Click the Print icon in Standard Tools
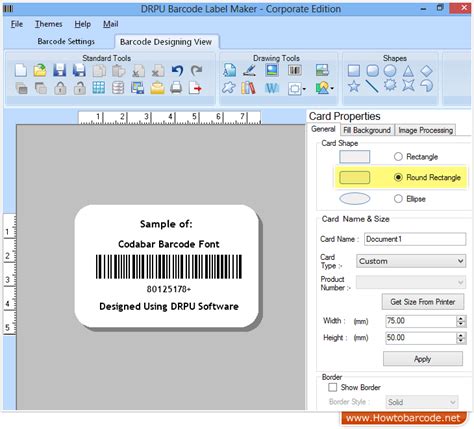Image resolution: width=474 pixels, height=429 pixels. pos(176,88)
